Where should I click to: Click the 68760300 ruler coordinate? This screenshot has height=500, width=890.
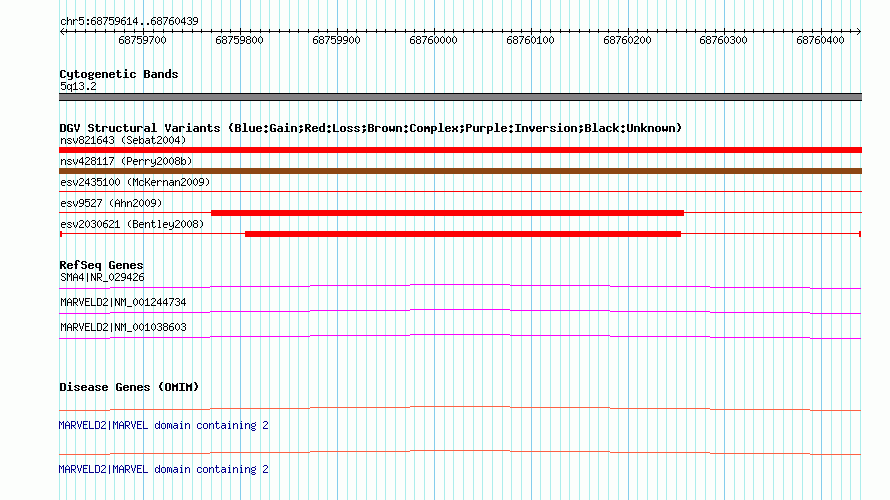point(724,40)
